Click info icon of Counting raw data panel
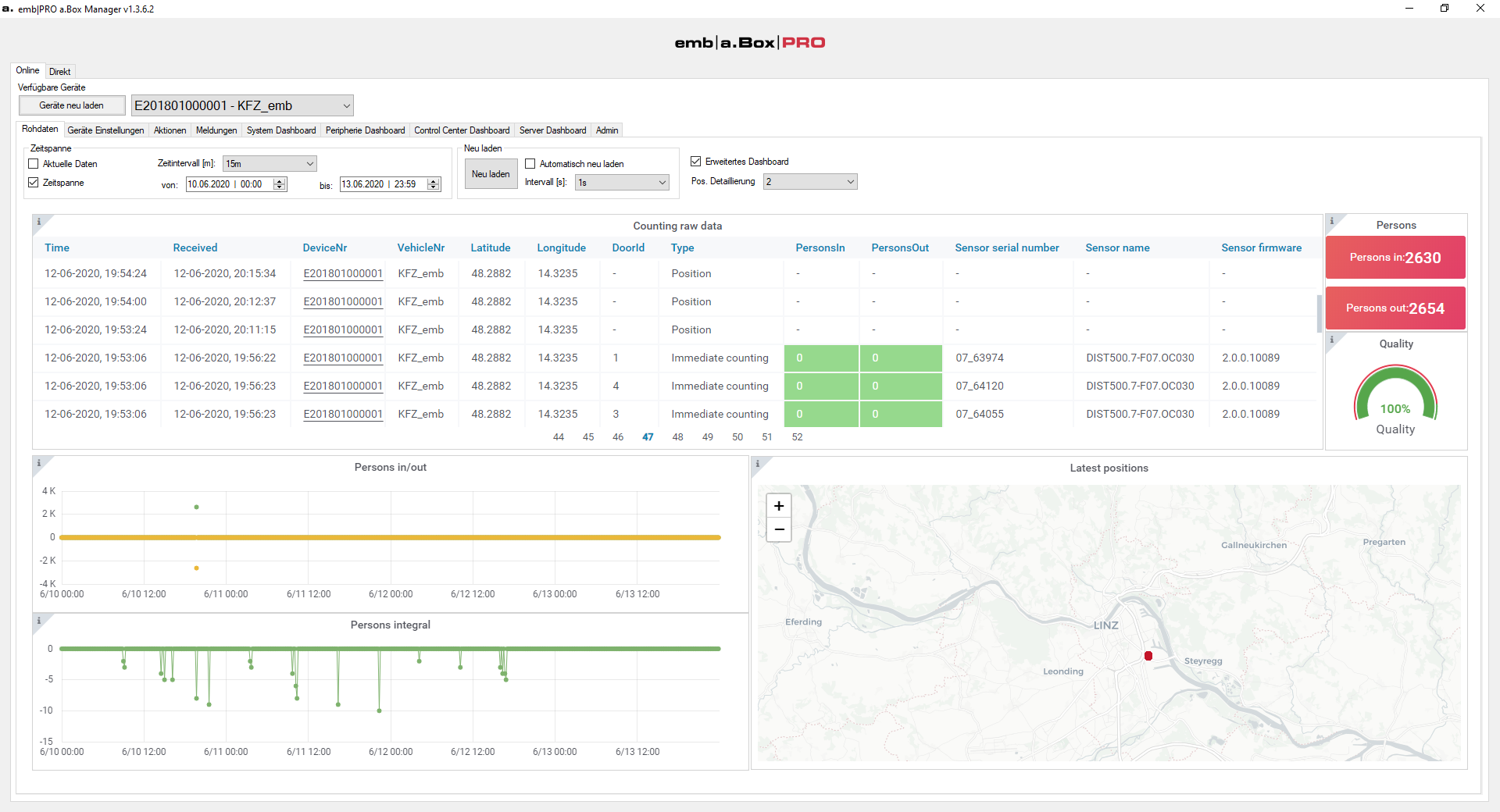Screen dimensions: 1500x812 (x=39, y=222)
